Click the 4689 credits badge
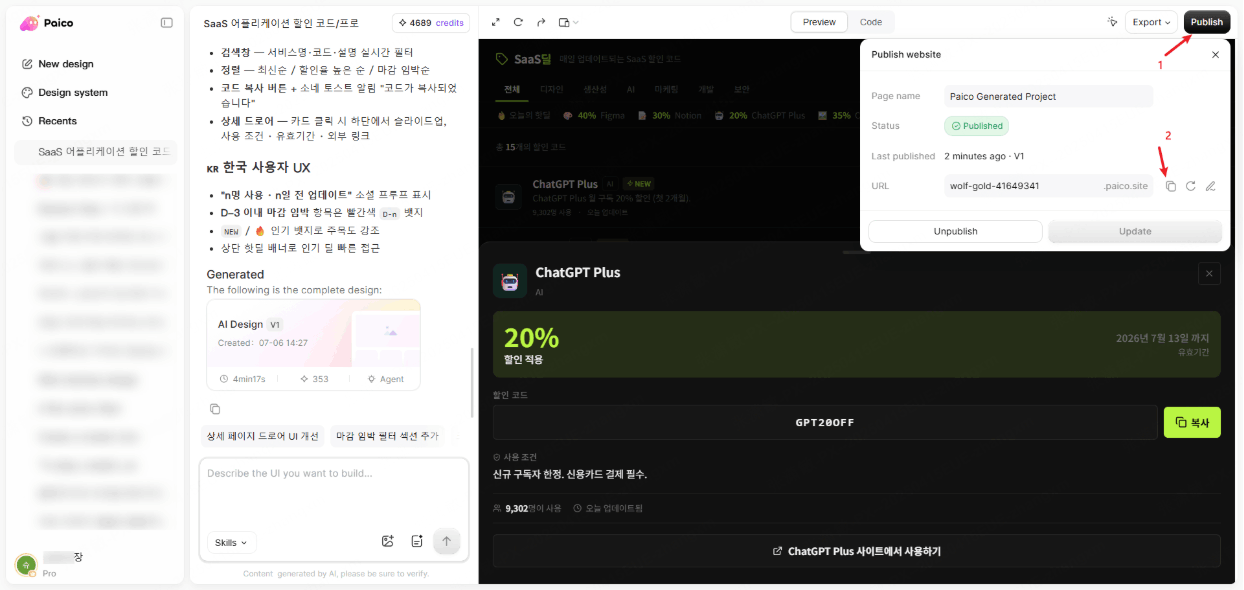The width and height of the screenshot is (1244, 590). click(430, 22)
